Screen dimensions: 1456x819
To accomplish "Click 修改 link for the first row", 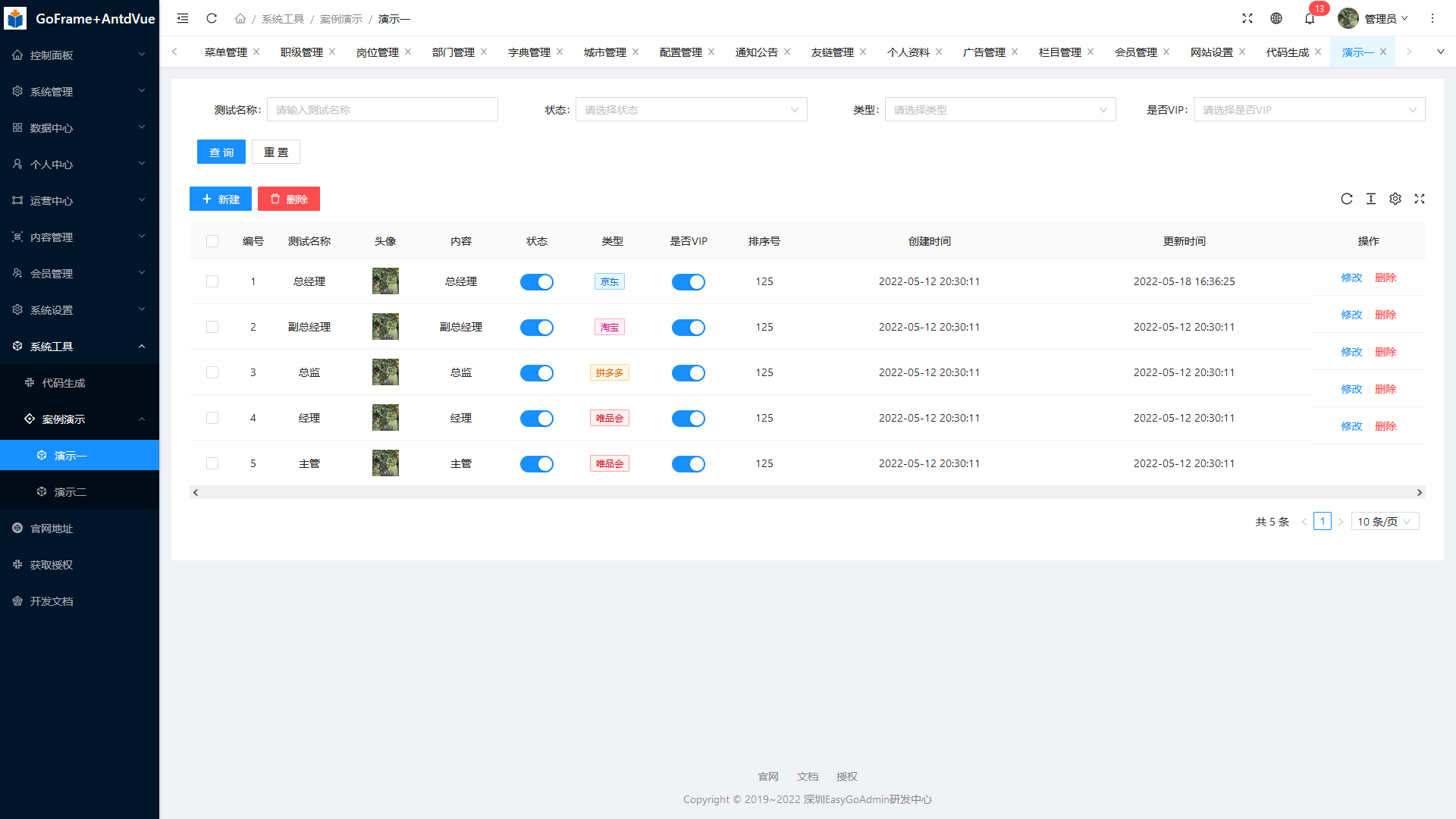I will pos(1351,278).
